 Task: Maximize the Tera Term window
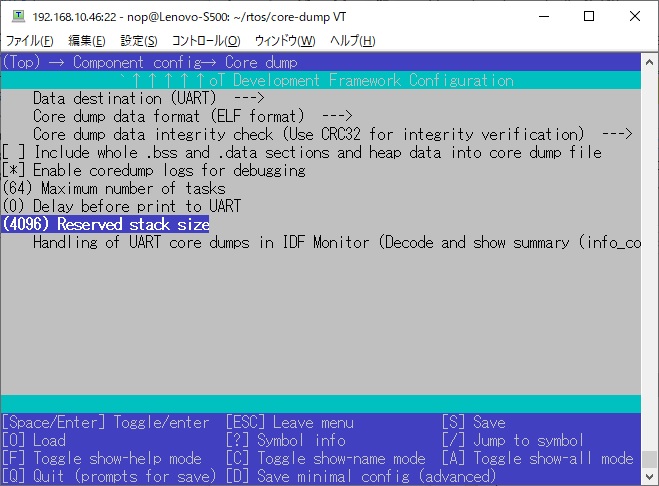point(589,16)
